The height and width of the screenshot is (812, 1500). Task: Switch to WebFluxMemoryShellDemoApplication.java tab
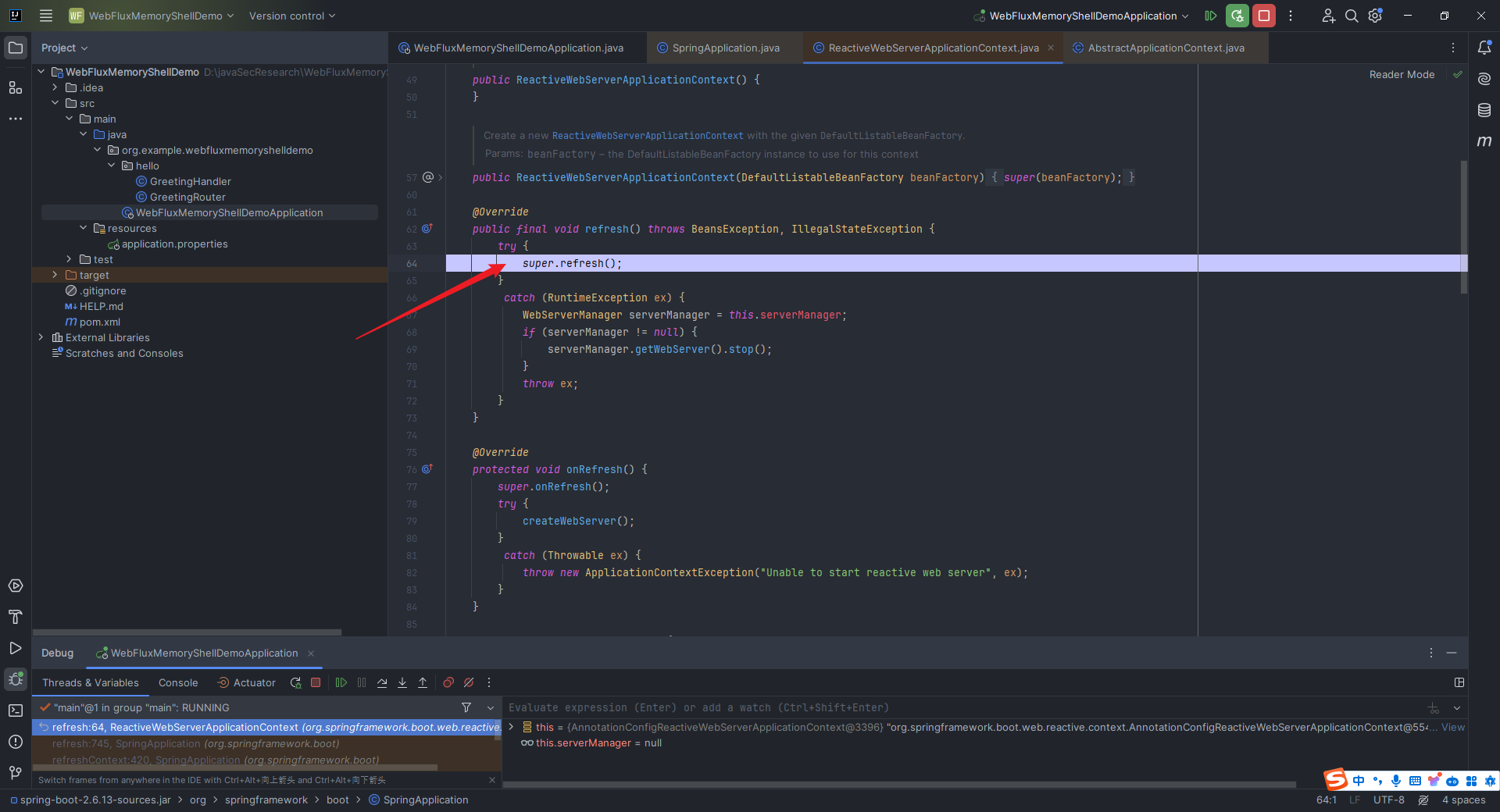517,48
